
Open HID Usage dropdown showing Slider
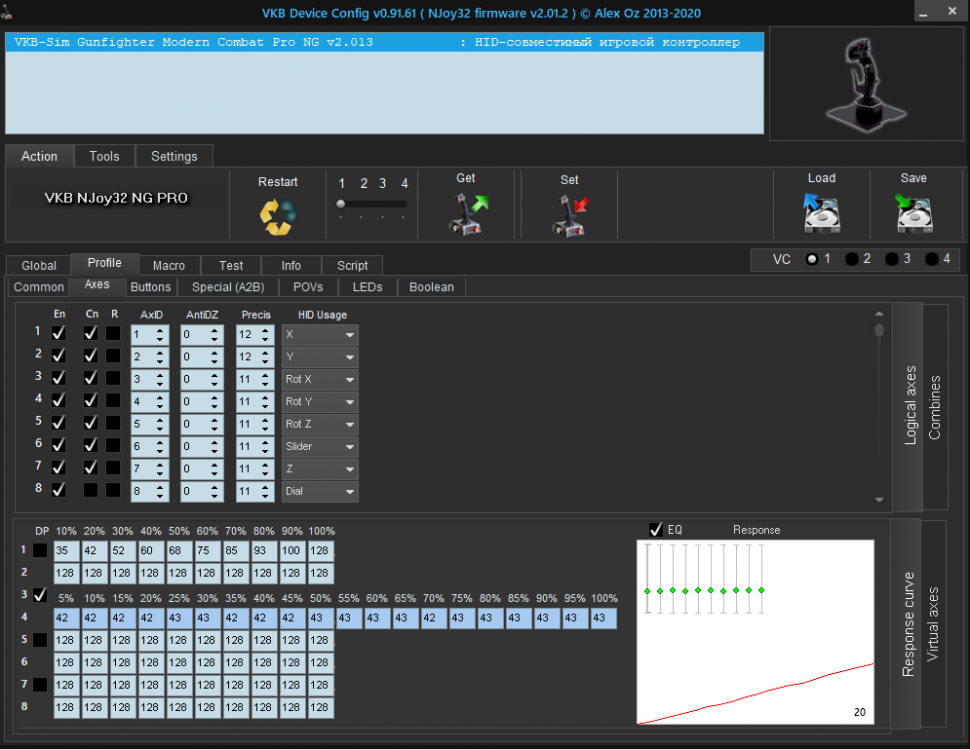pyautogui.click(x=320, y=447)
